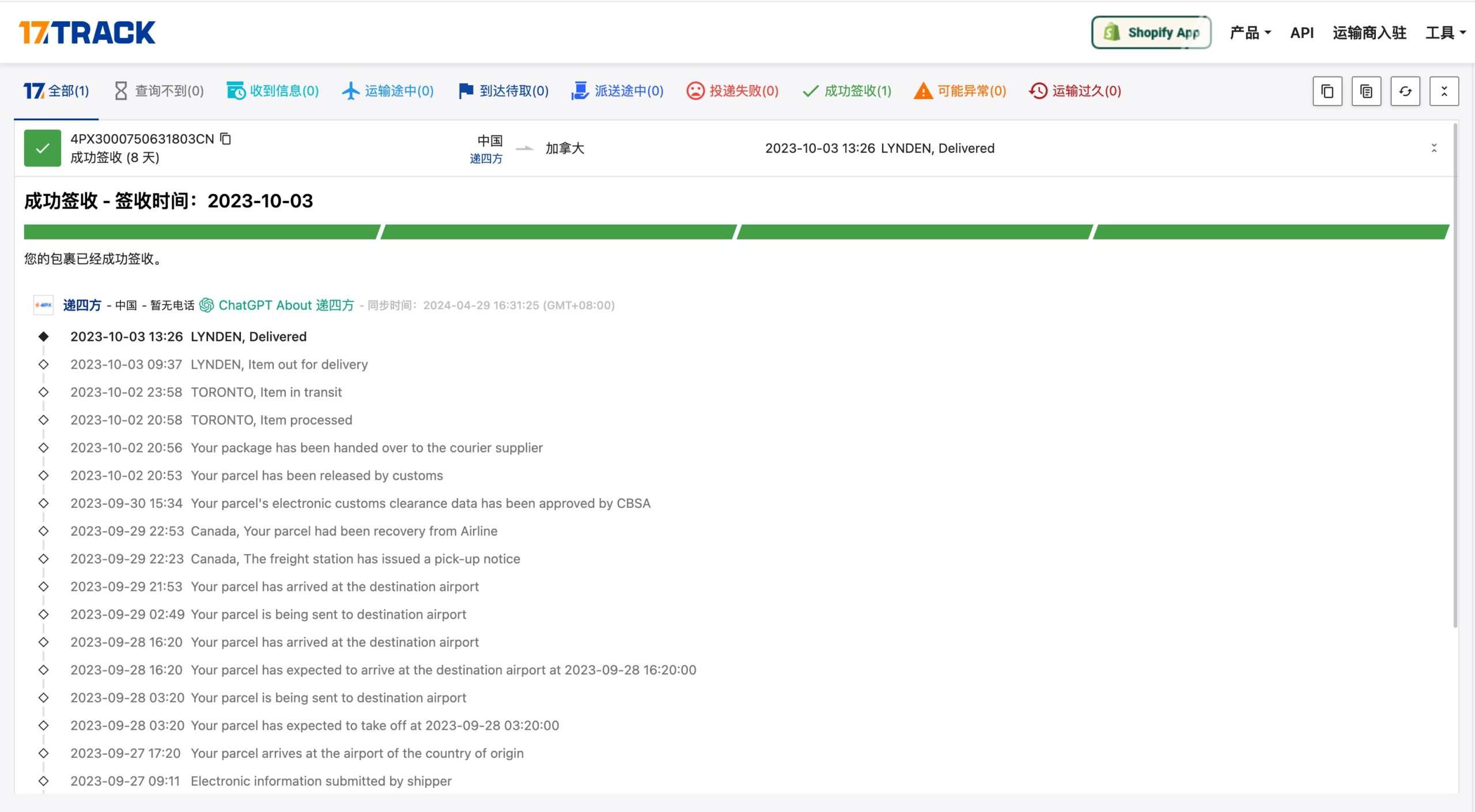Select the 到达待取(0) tab
The height and width of the screenshot is (812, 1475).
pos(503,91)
